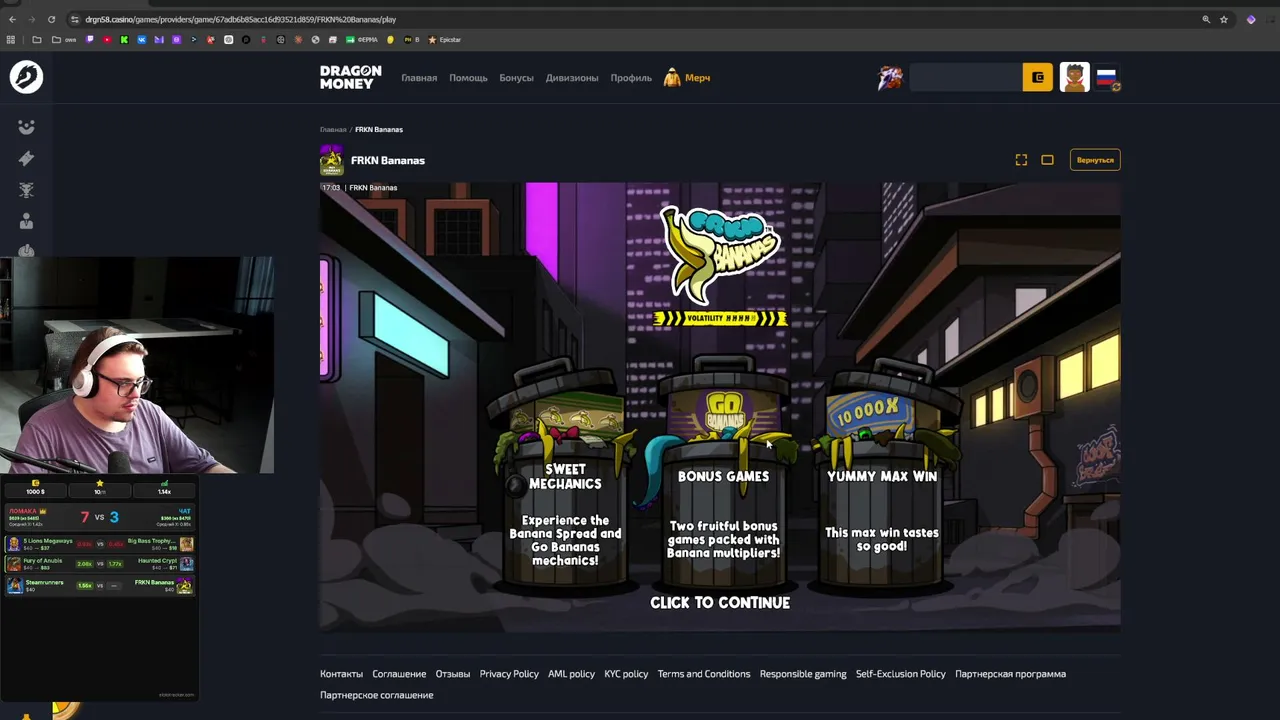The width and height of the screenshot is (1280, 720).
Task: Open the Партнерское соглашение link
Action: coord(377,695)
